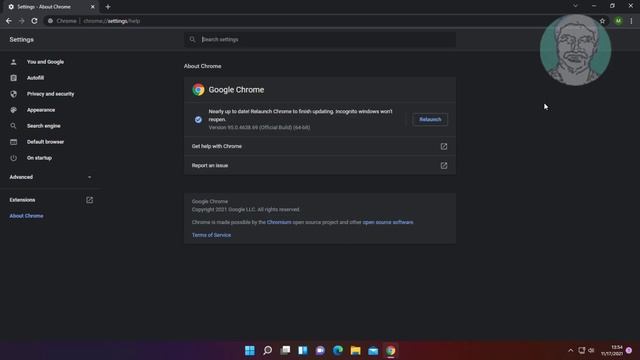The image size is (640, 360).
Task: Open Appearance settings
Action: (x=41, y=110)
